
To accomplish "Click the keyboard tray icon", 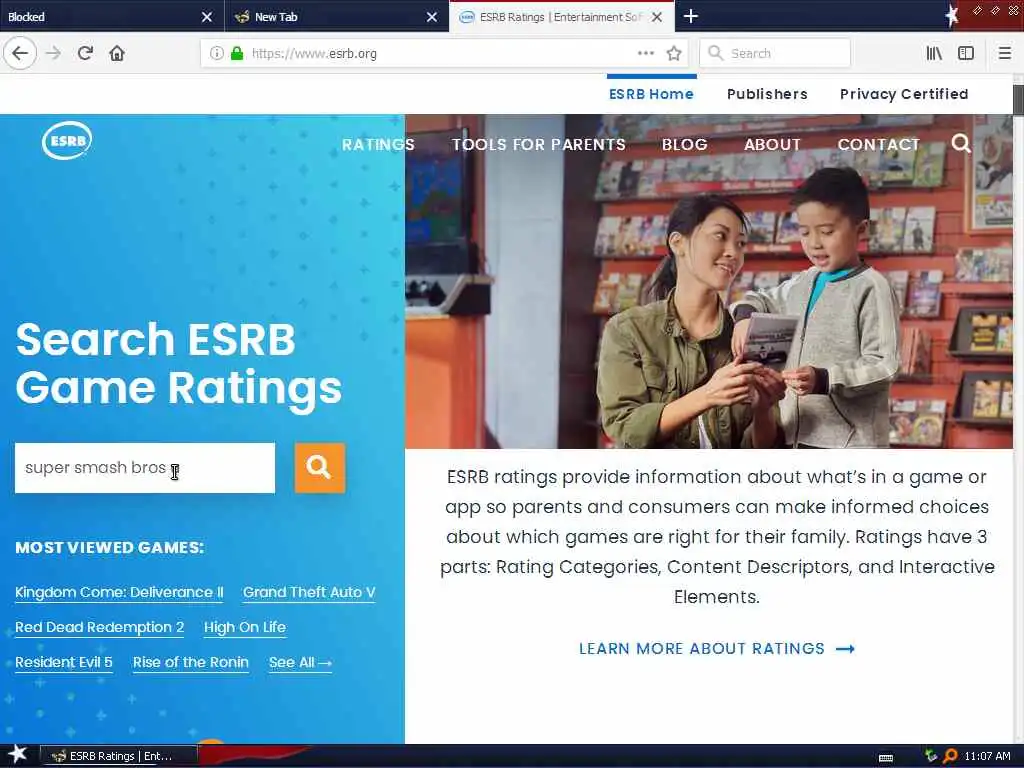I will click(886, 758).
